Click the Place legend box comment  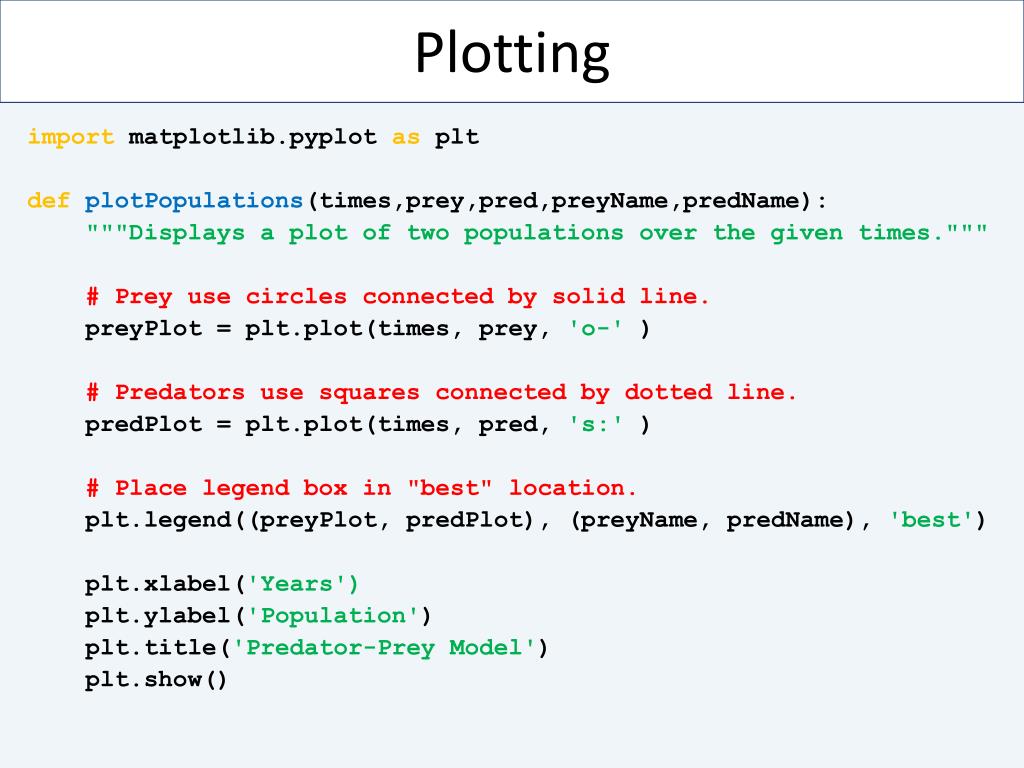pyautogui.click(x=361, y=488)
